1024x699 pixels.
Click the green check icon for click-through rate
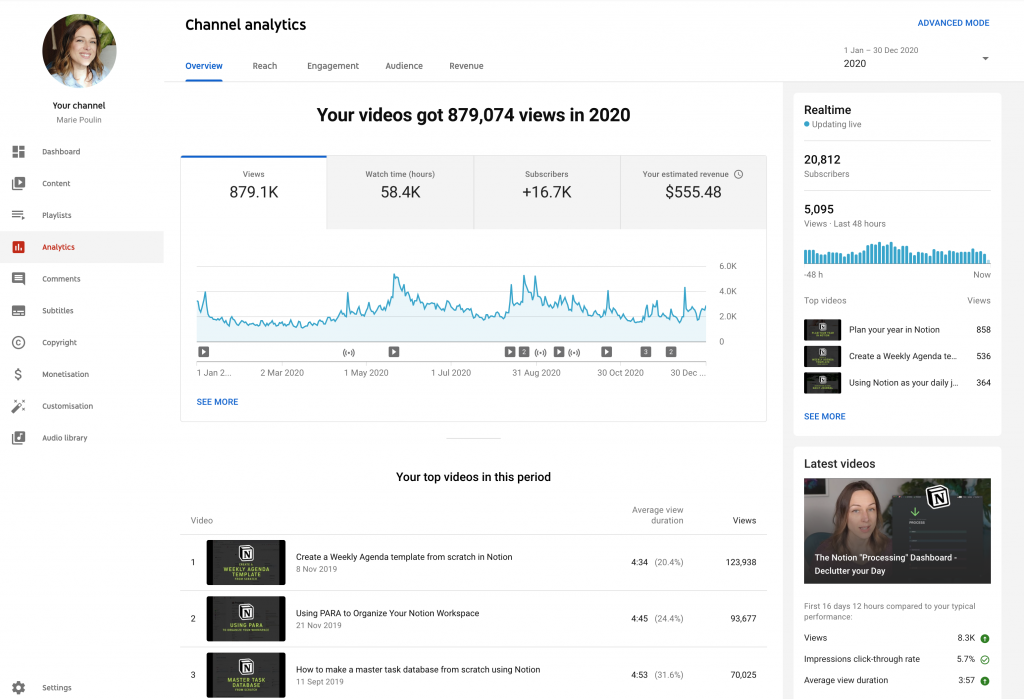click(x=985, y=660)
